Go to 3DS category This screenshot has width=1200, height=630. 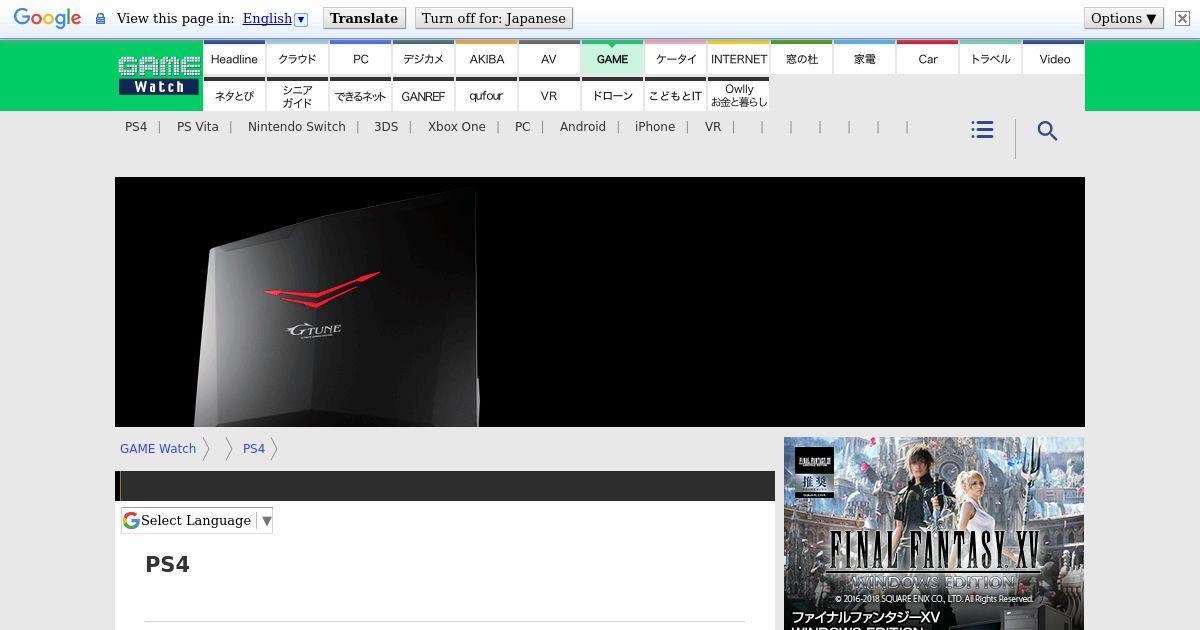pyautogui.click(x=386, y=127)
